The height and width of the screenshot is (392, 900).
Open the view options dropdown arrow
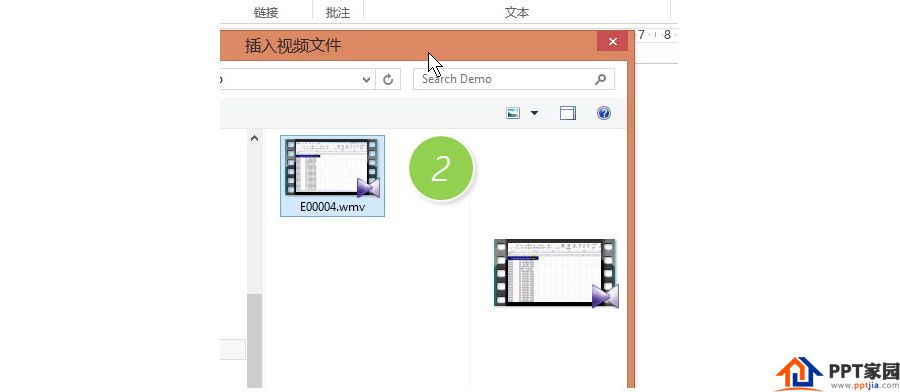pyautogui.click(x=534, y=113)
